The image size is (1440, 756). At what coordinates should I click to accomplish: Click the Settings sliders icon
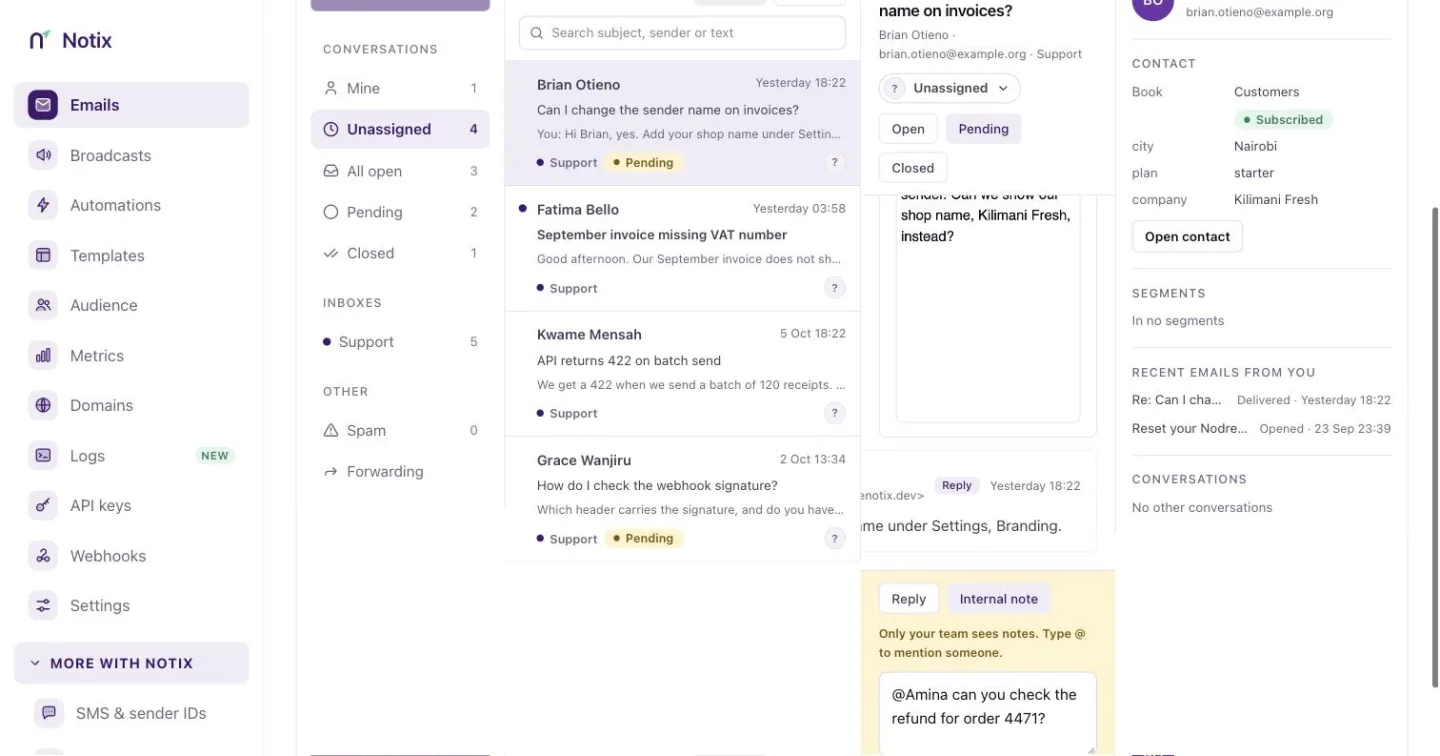pos(43,605)
